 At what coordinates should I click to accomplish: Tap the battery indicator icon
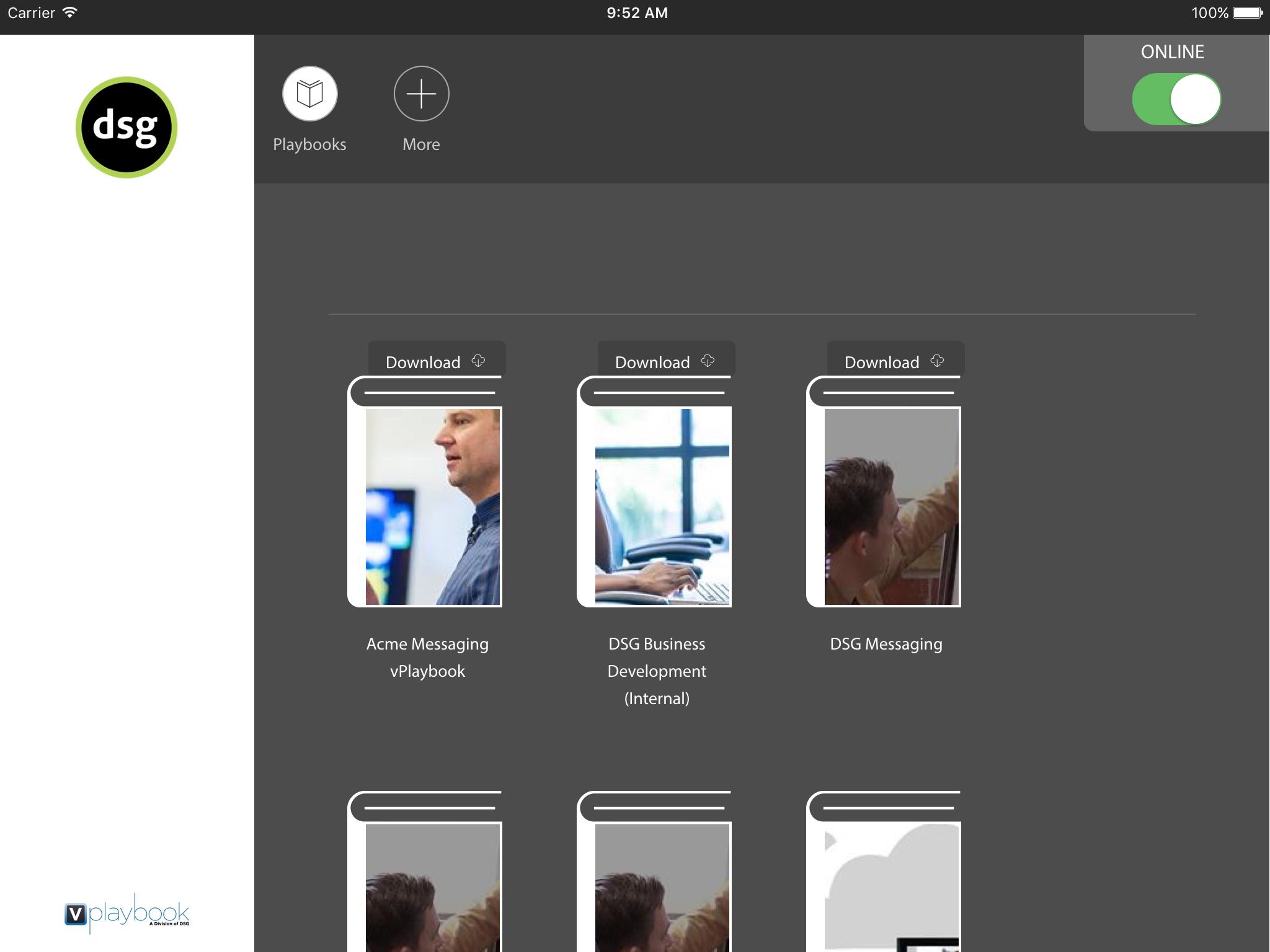pyautogui.click(x=1248, y=12)
